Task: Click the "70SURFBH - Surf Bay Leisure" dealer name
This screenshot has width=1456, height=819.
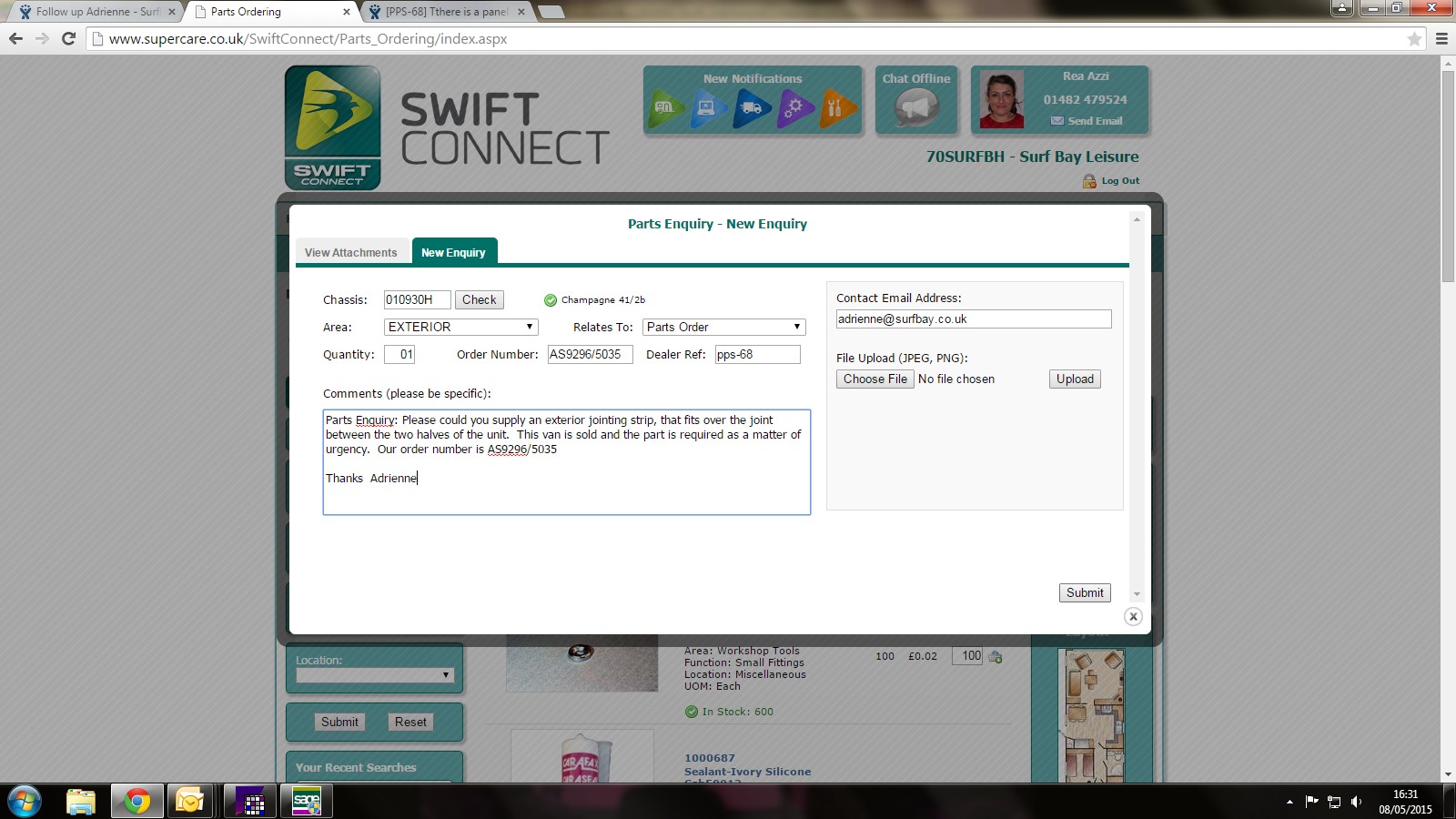Action: click(1033, 157)
